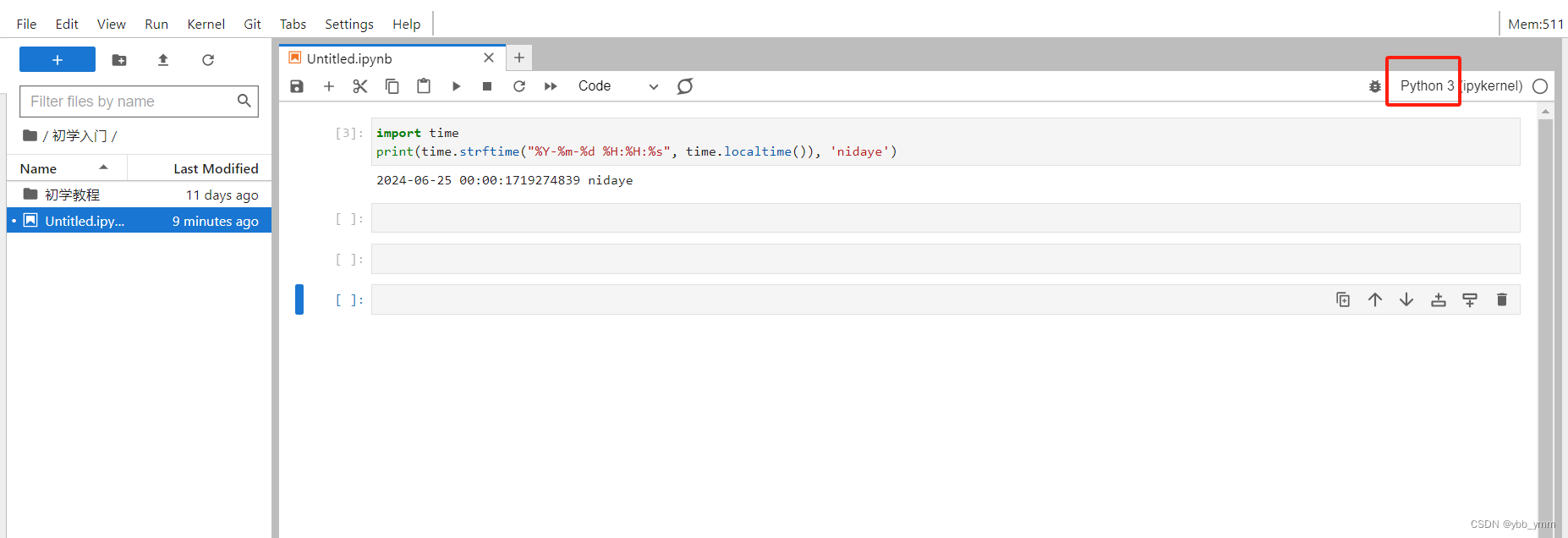
Task: Focus the 'Filter files by name' field
Action: pos(139,102)
